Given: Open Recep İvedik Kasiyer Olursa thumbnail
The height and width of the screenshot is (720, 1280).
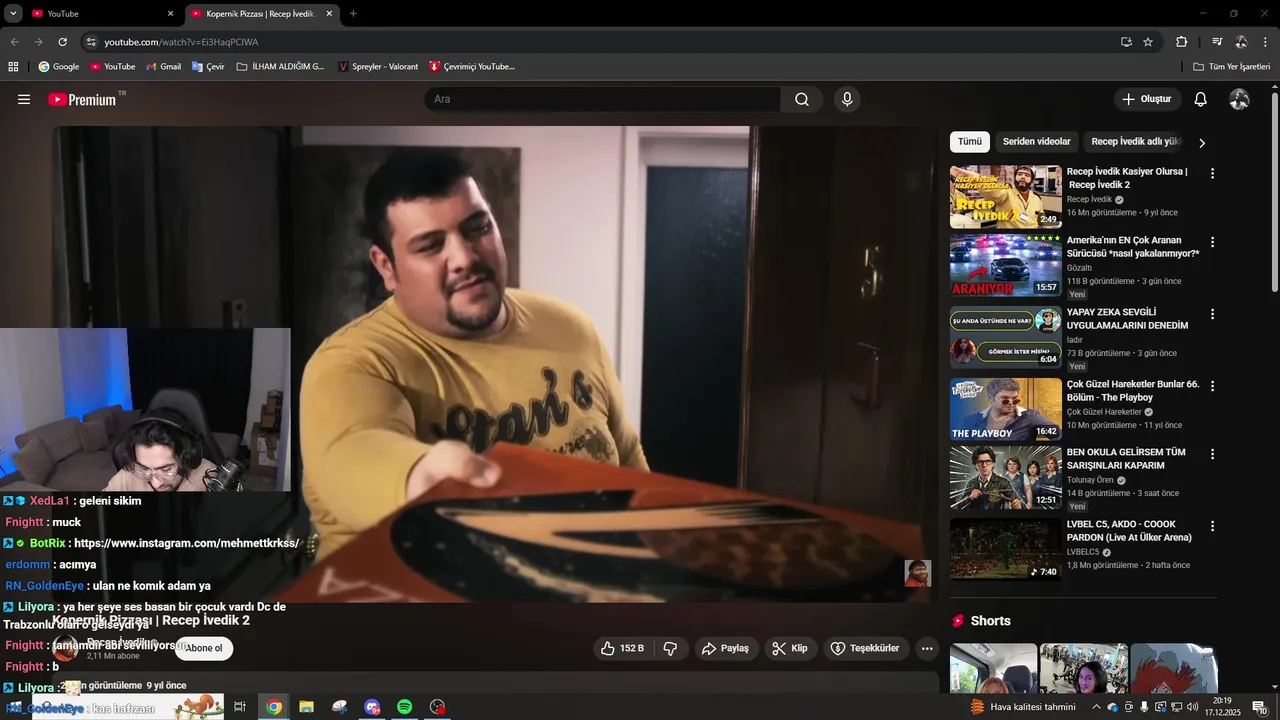Looking at the screenshot, I should [1005, 197].
